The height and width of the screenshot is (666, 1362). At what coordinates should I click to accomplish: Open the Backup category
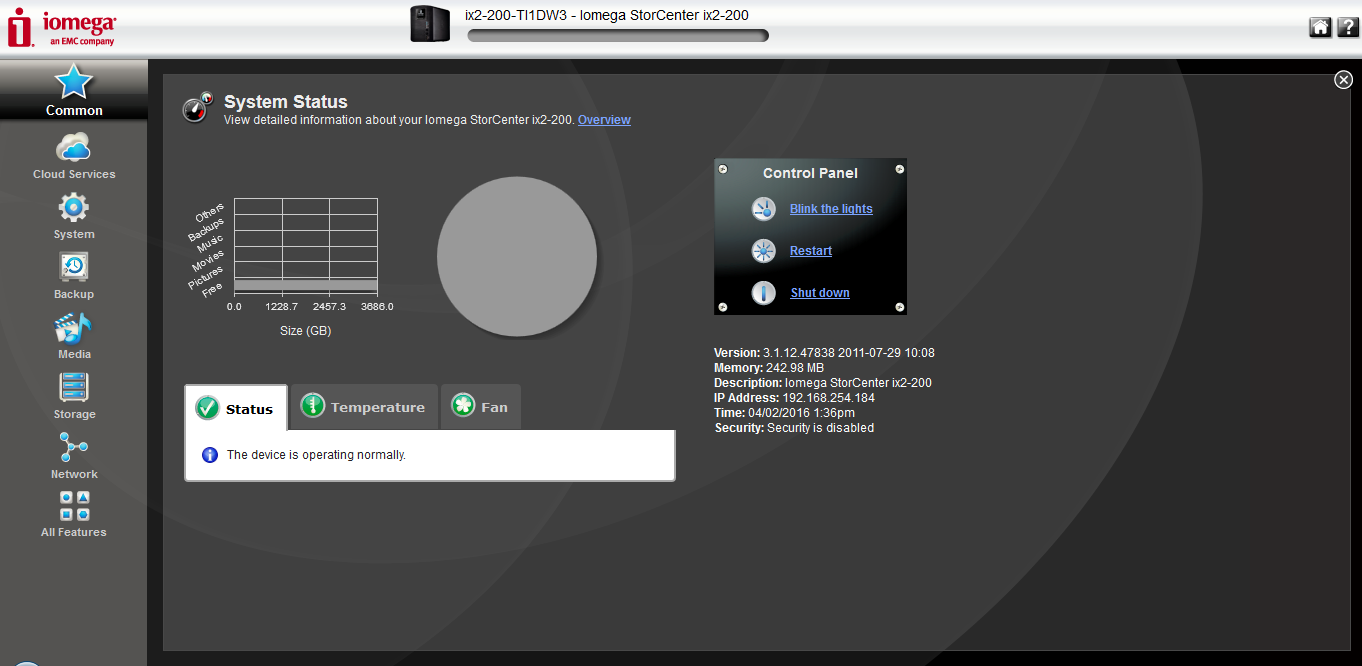pos(74,276)
